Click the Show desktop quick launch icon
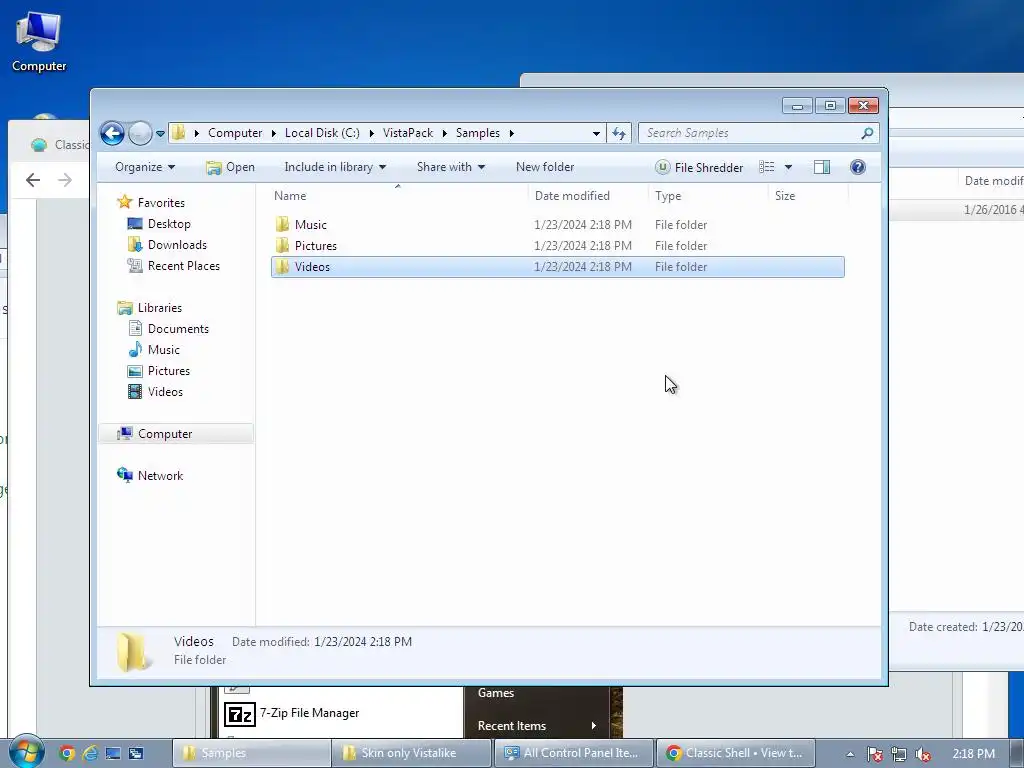Image resolution: width=1024 pixels, height=768 pixels. coord(113,753)
